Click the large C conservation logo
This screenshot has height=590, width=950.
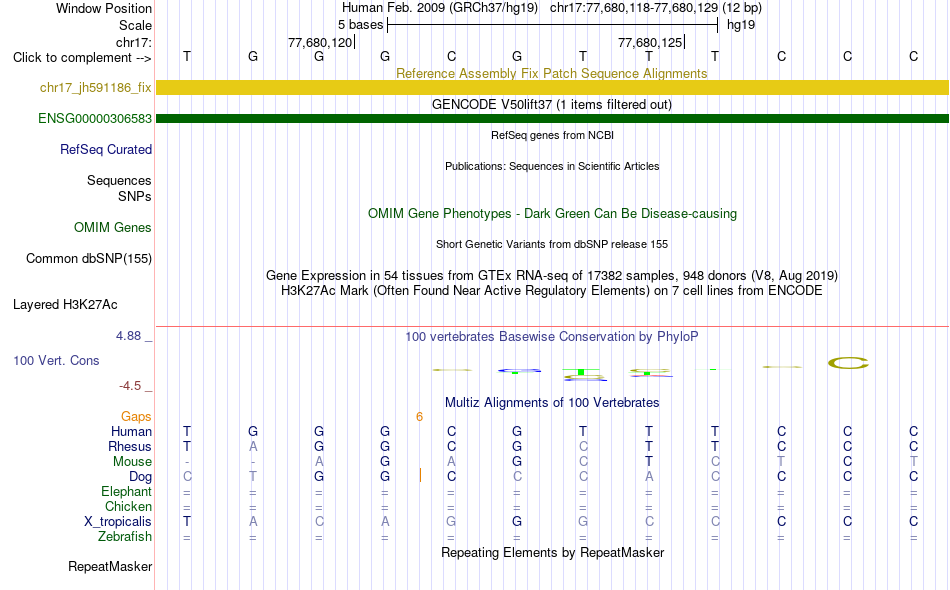click(848, 363)
